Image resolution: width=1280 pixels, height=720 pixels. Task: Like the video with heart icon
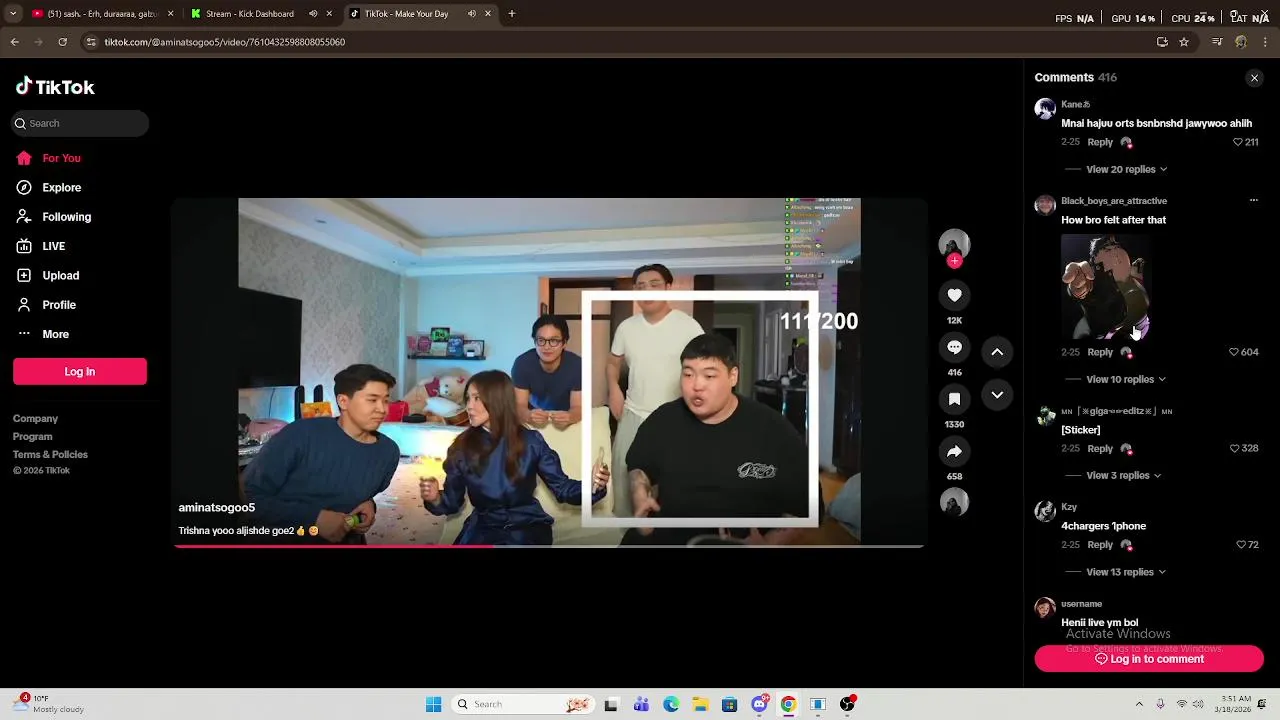point(954,295)
